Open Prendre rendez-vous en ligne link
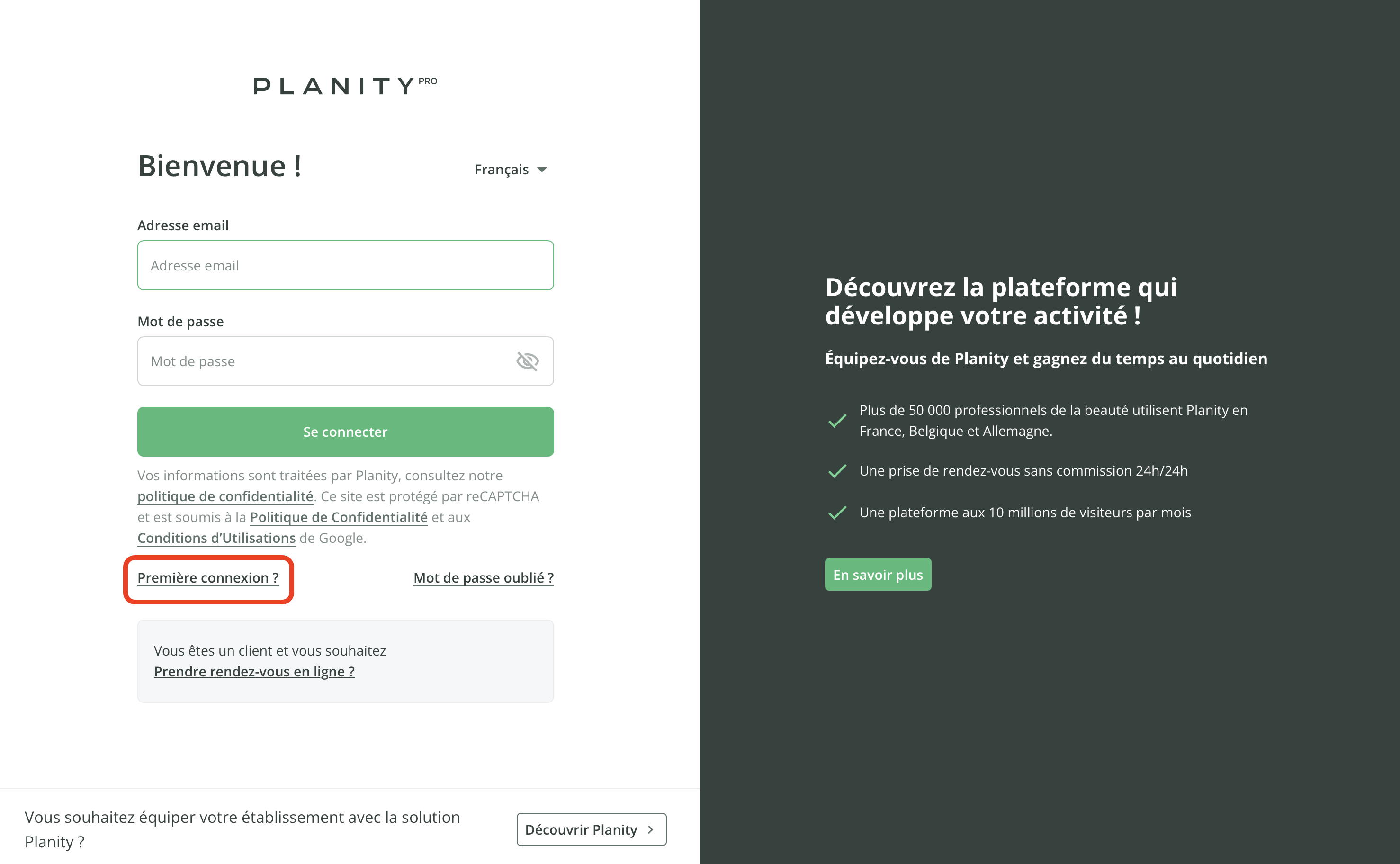The height and width of the screenshot is (864, 1400). coord(254,671)
